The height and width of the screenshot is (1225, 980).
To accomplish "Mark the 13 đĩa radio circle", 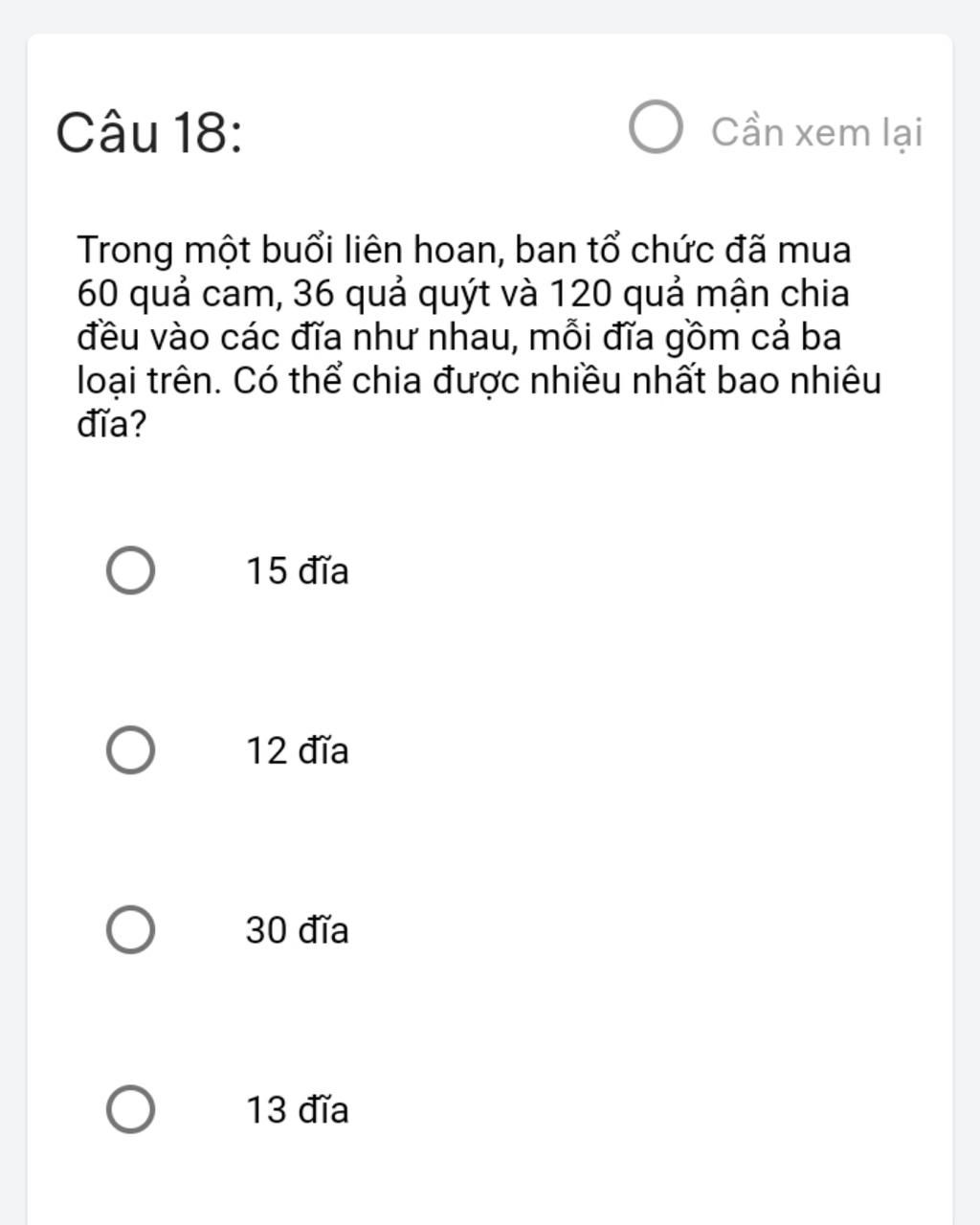I will click(x=130, y=1109).
